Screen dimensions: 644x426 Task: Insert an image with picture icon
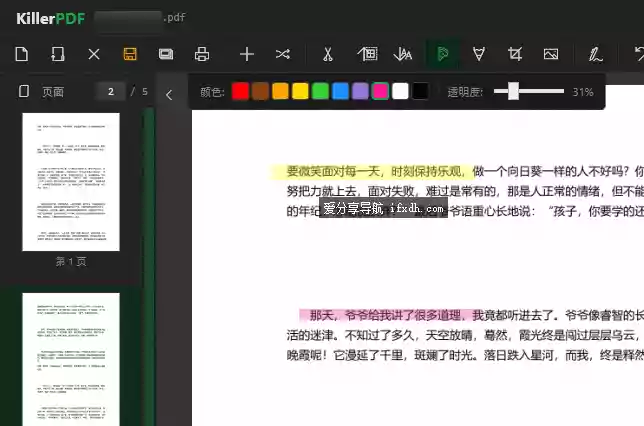click(551, 54)
